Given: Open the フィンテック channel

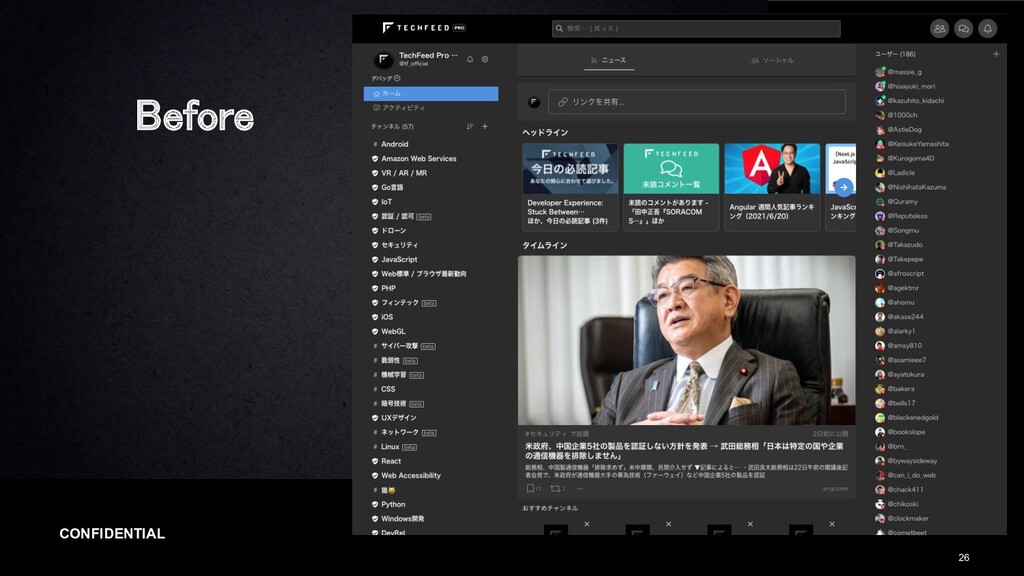Looking at the screenshot, I should [x=400, y=302].
